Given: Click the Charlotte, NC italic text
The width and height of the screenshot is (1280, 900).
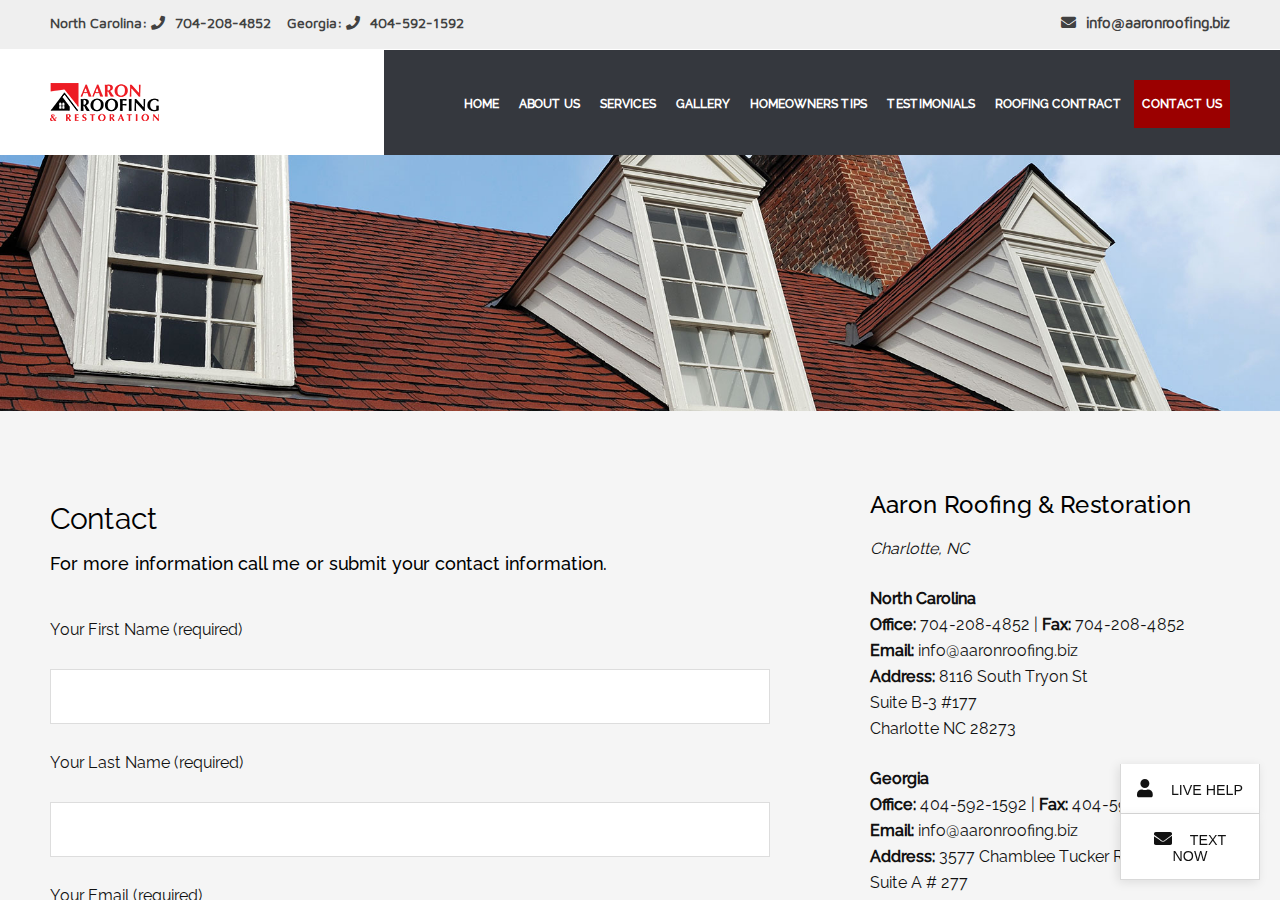Looking at the screenshot, I should (x=920, y=549).
